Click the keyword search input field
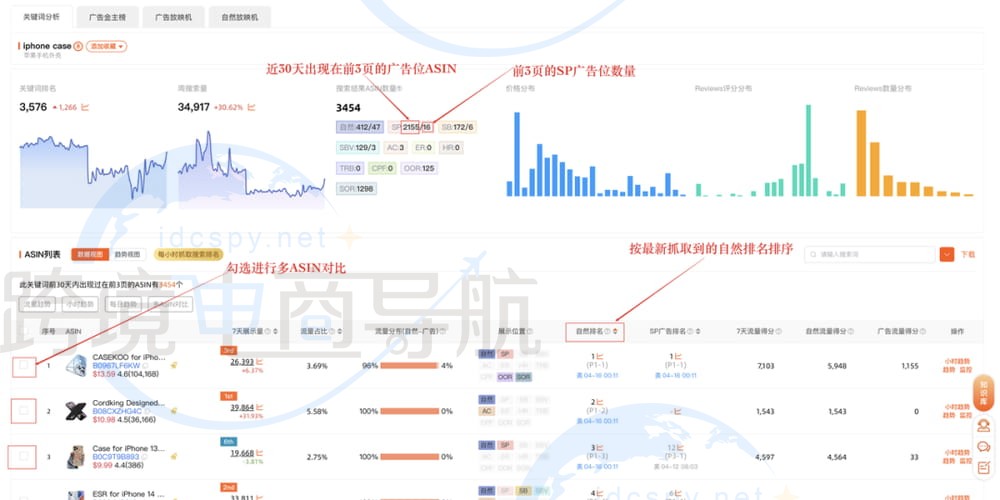Screen dimensions: 1000x500 [x=870, y=254]
